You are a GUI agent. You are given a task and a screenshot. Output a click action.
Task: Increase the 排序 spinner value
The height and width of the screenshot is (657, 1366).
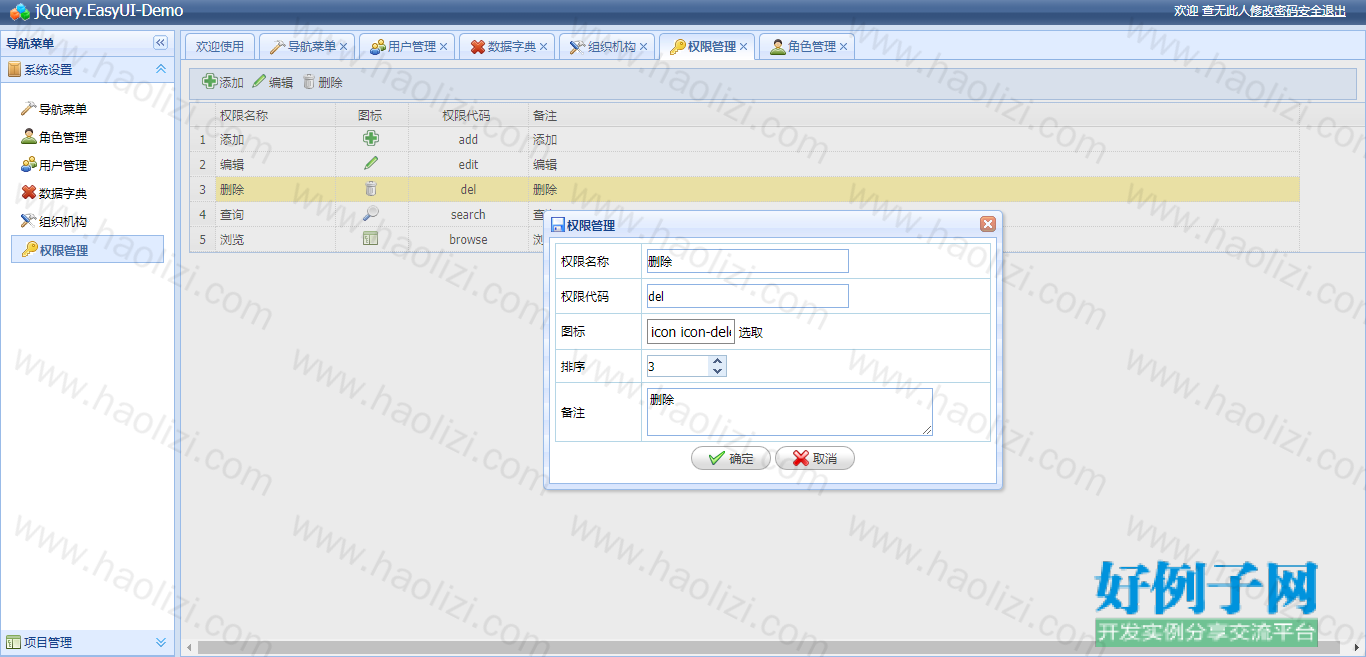[x=717, y=362]
